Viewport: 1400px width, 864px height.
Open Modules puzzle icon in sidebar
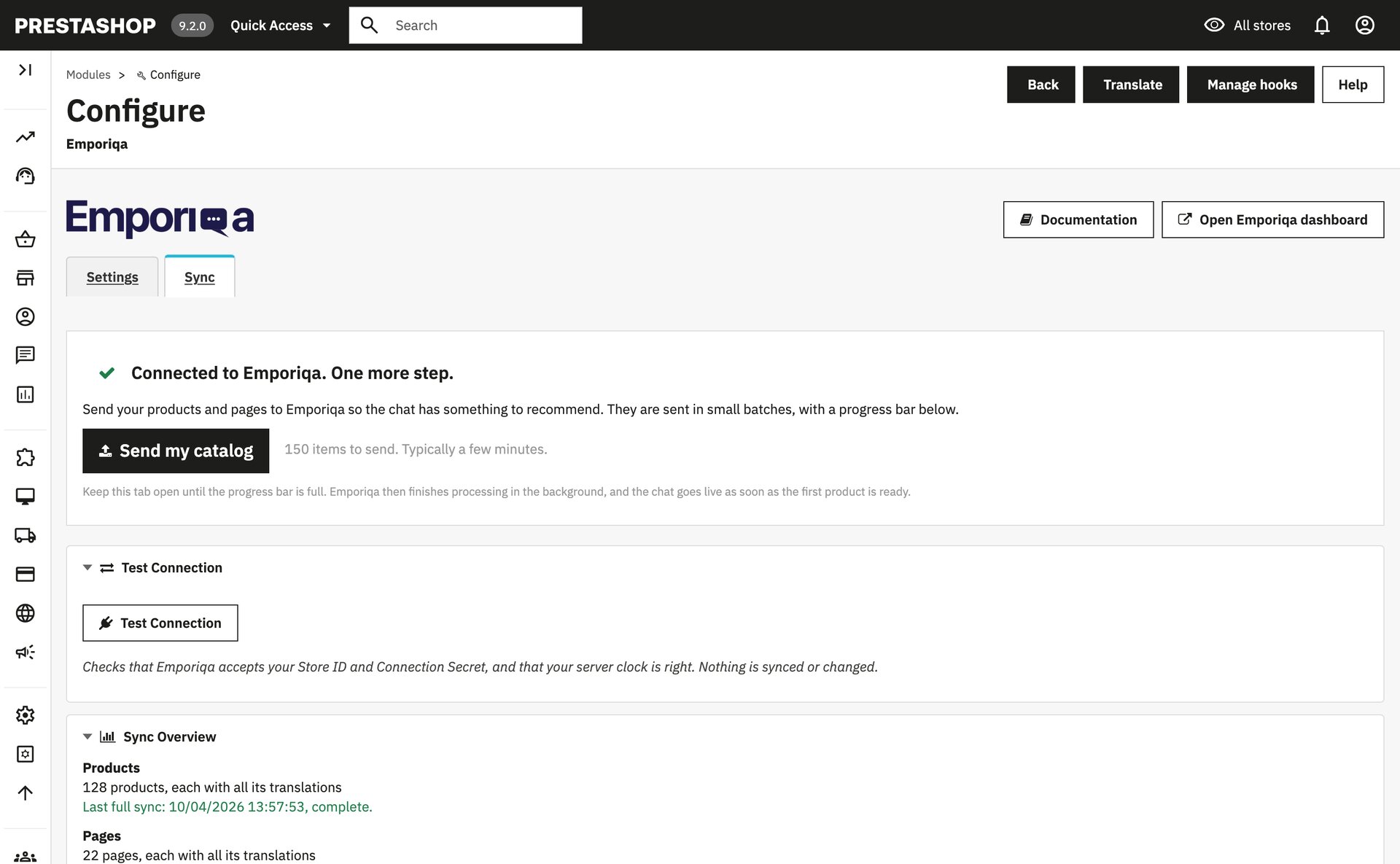pos(26,457)
